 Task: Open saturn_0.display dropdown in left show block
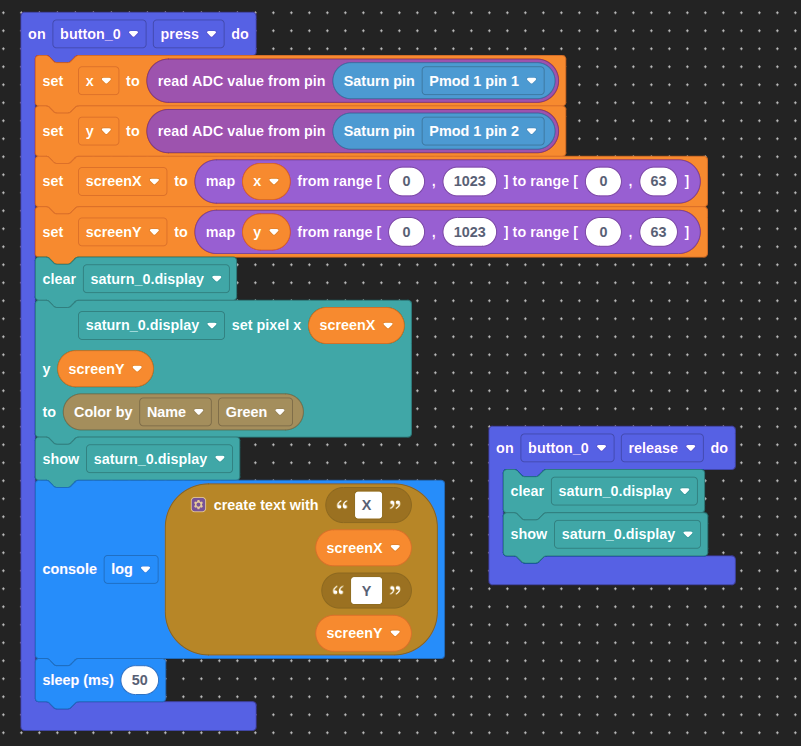pos(159,459)
